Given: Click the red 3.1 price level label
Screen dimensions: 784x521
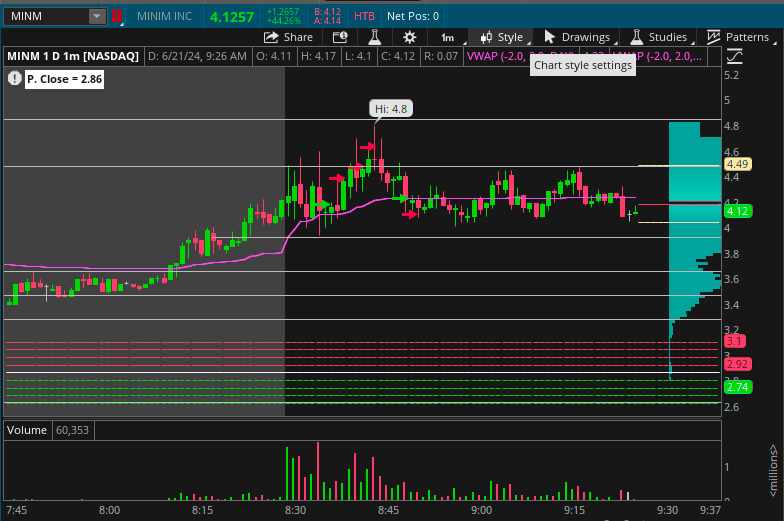Looking at the screenshot, I should click(x=734, y=341).
